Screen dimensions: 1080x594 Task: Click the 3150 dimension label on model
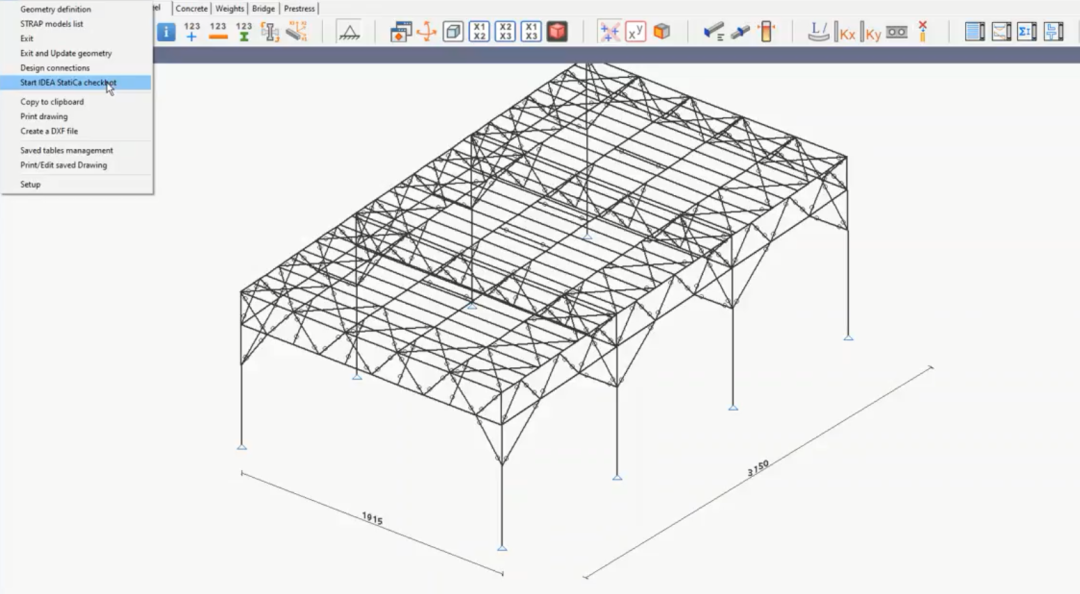coord(759,467)
